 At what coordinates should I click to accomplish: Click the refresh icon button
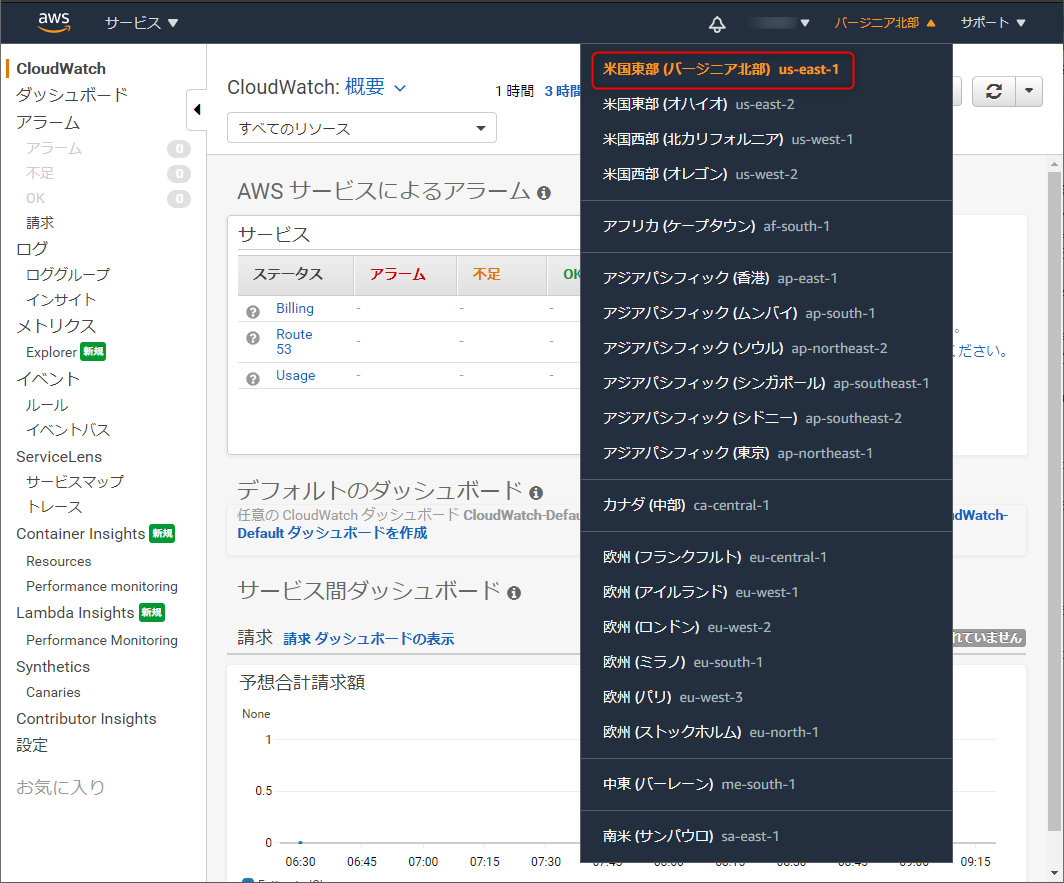pyautogui.click(x=994, y=91)
